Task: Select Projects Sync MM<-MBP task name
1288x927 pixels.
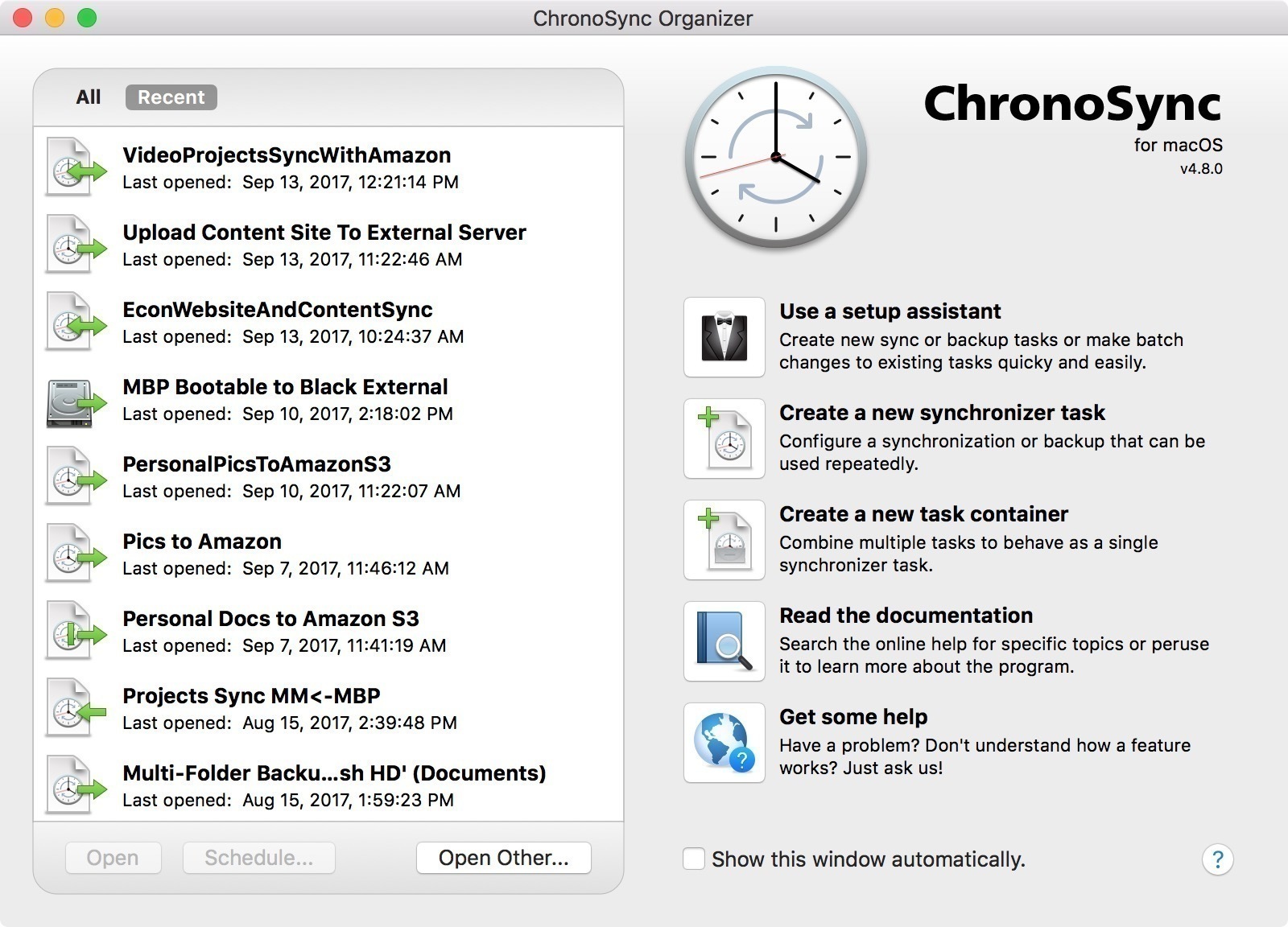Action: (251, 696)
